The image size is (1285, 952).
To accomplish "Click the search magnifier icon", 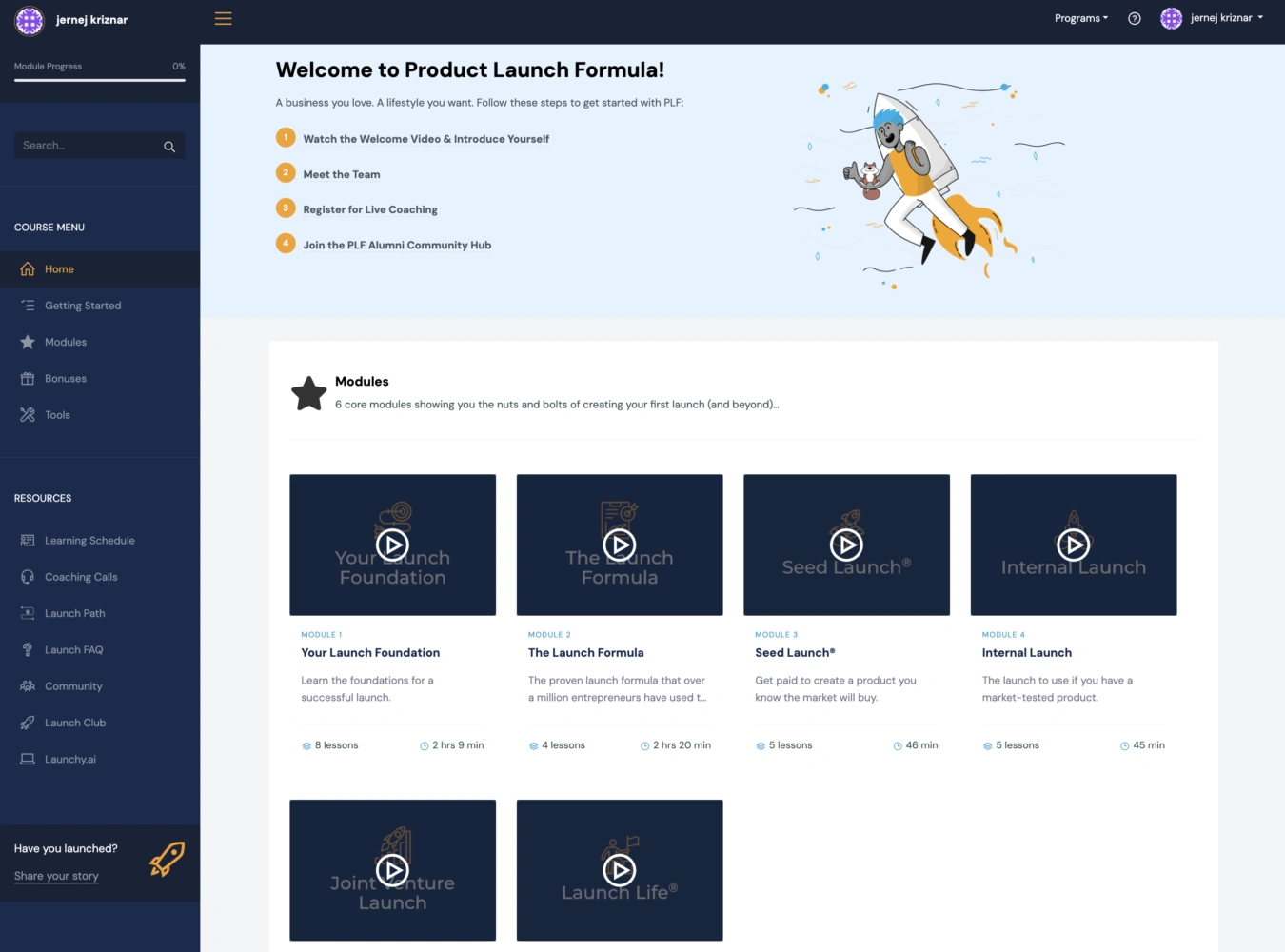I will pos(169,147).
